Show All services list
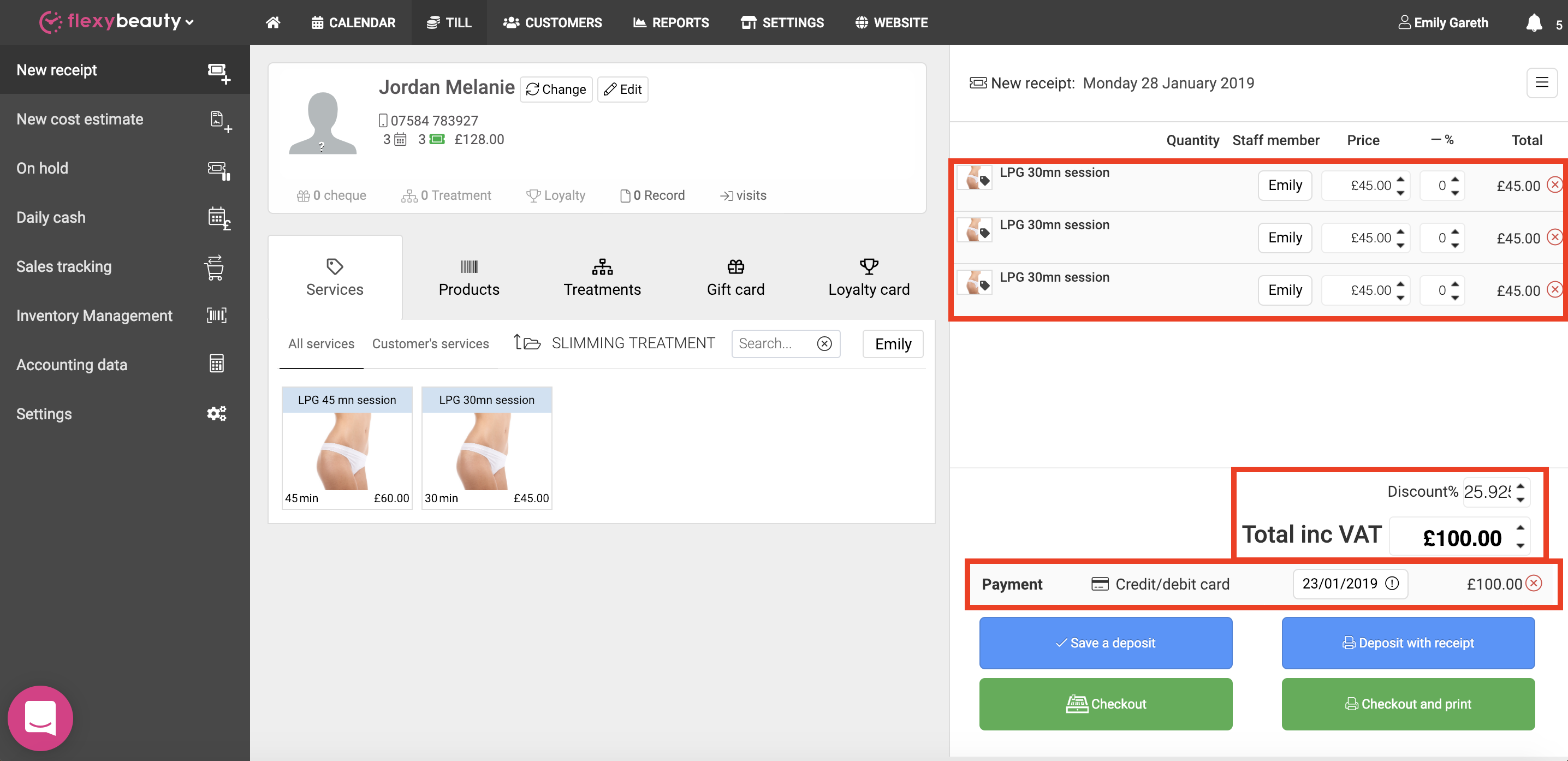This screenshot has height=761, width=1568. tap(321, 343)
